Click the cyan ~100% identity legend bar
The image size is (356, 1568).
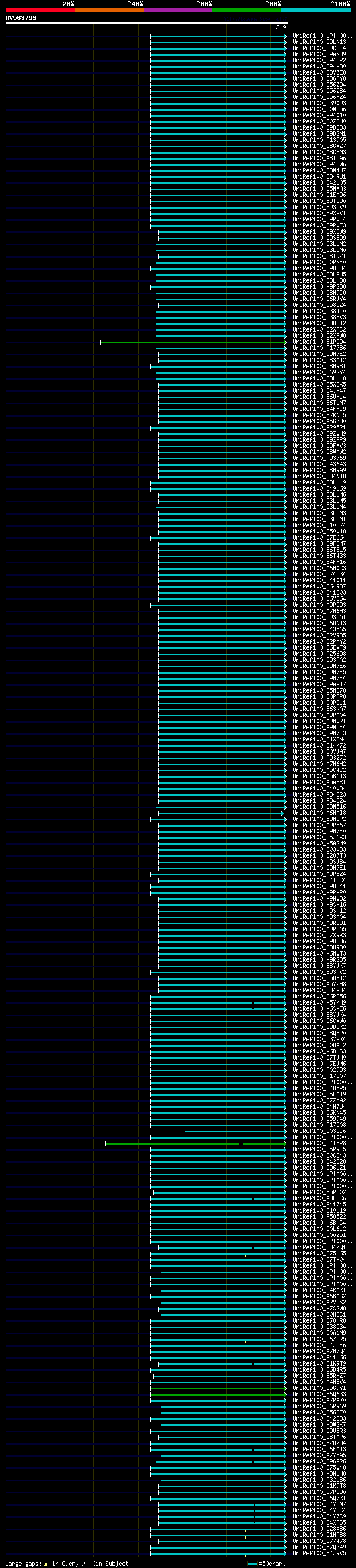[x=316, y=10]
